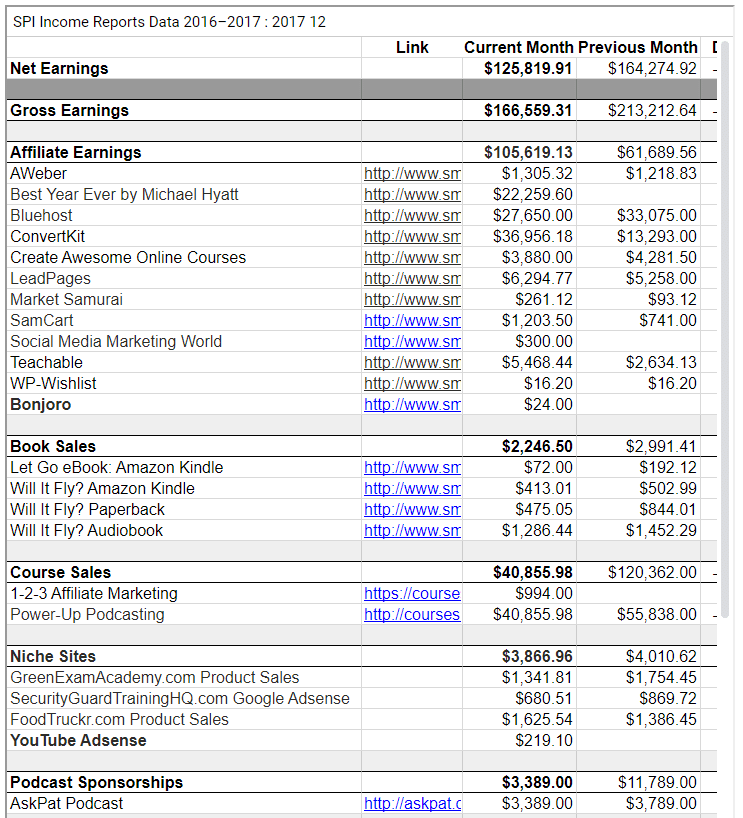The width and height of the screenshot is (743, 818).
Task: Open the Power-Up Podcasting course link
Action: point(412,614)
